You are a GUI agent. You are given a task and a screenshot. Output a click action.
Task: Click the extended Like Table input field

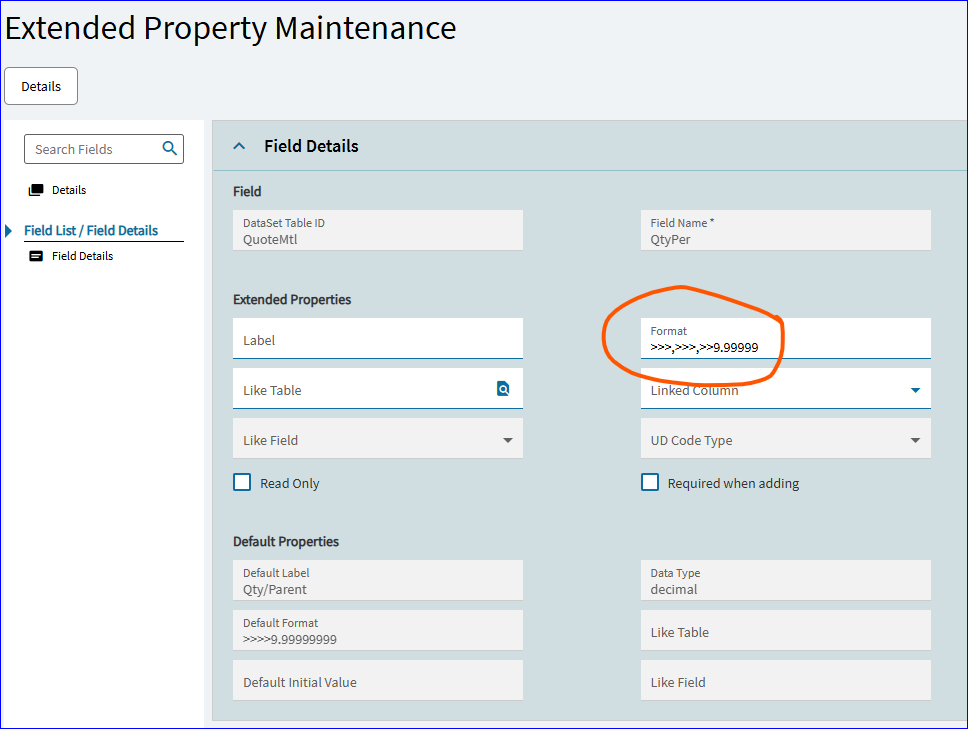point(378,388)
